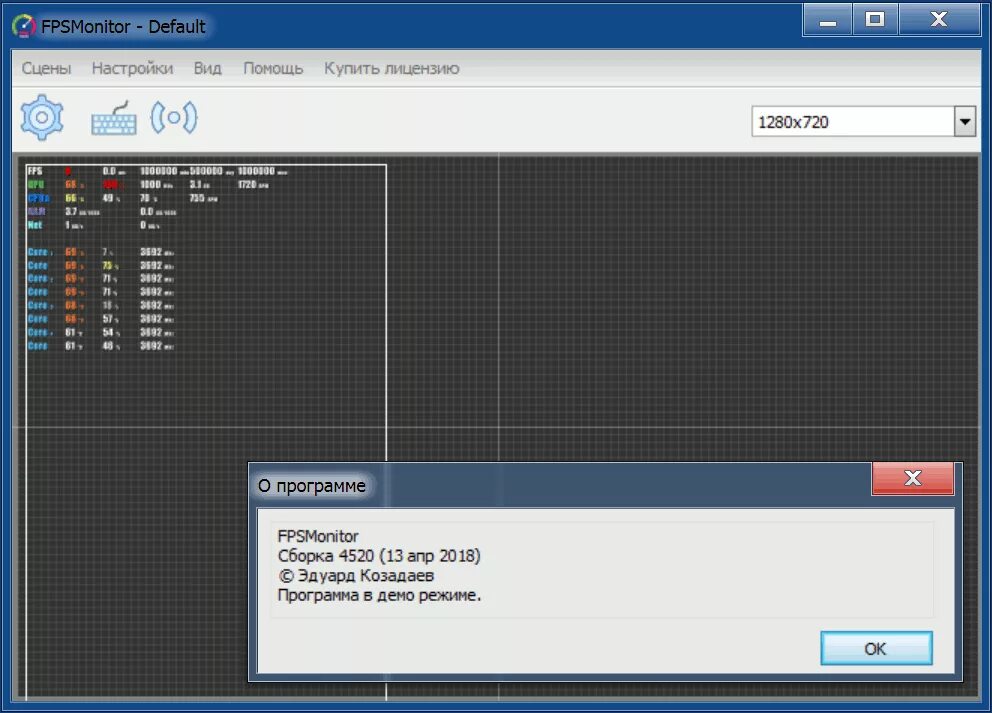Close the FPSMonitor main window

939,20
